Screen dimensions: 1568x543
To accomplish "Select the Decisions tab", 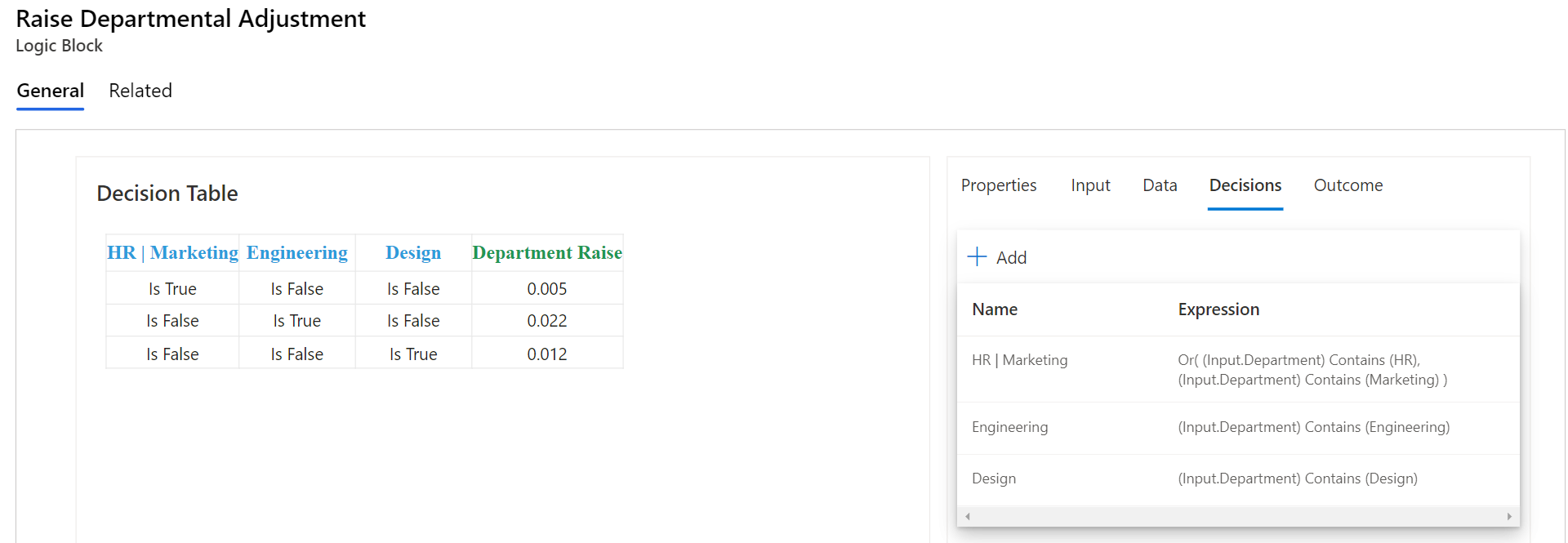I will pos(1245,185).
